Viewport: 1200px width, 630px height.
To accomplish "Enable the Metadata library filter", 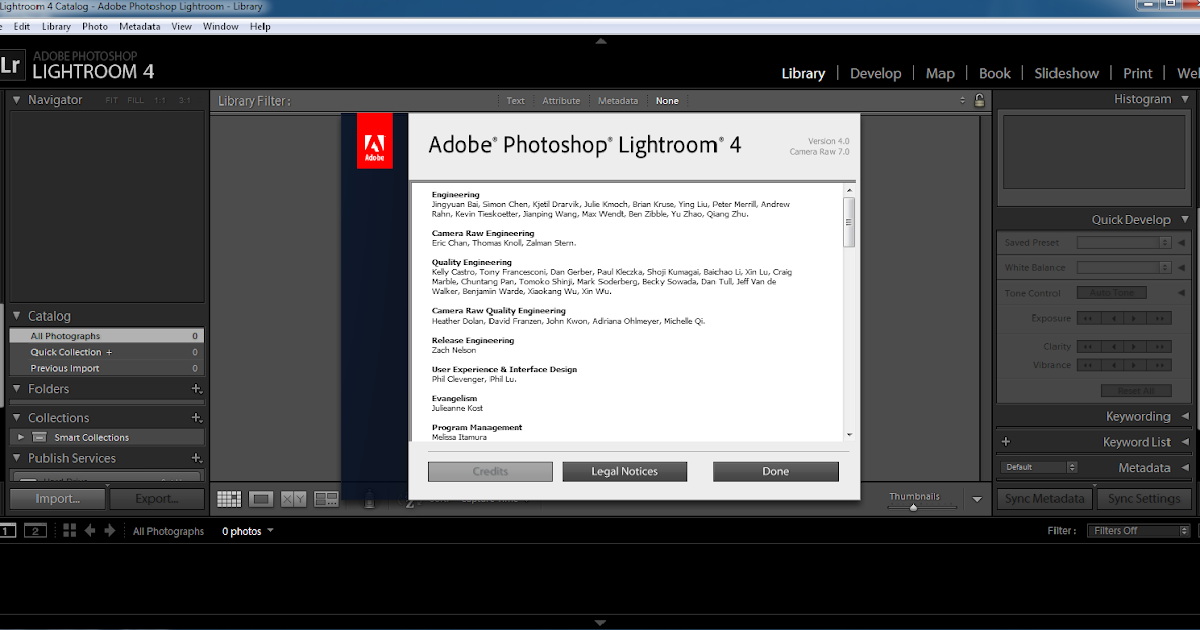I will point(618,101).
